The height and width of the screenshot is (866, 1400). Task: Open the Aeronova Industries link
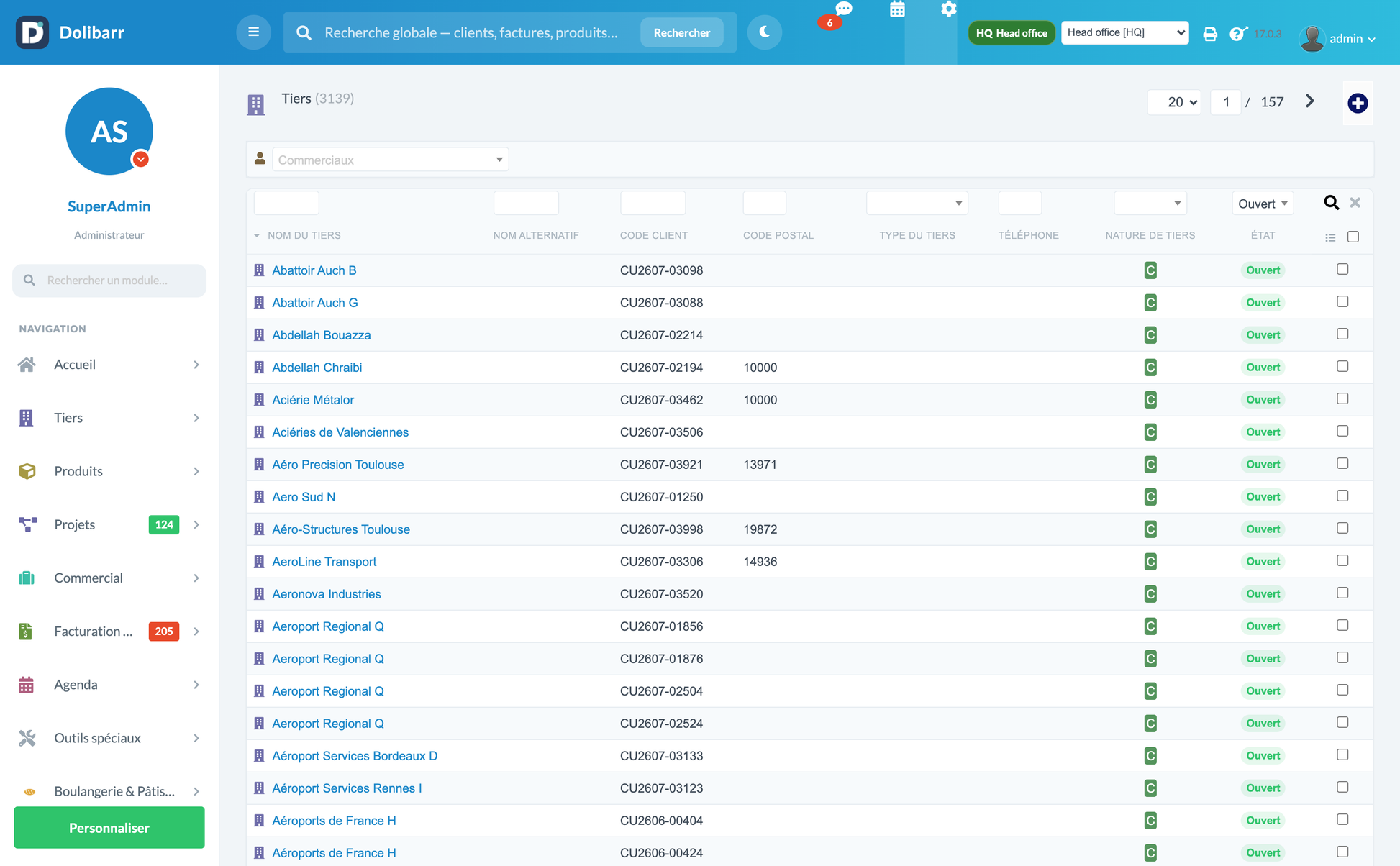point(327,594)
